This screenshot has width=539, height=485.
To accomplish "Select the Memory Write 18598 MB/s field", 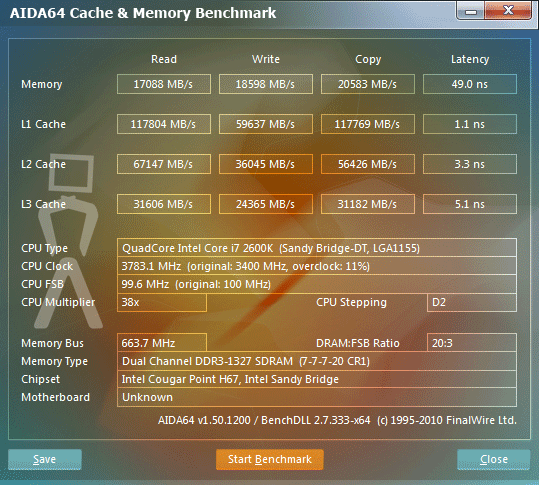I will pyautogui.click(x=266, y=84).
